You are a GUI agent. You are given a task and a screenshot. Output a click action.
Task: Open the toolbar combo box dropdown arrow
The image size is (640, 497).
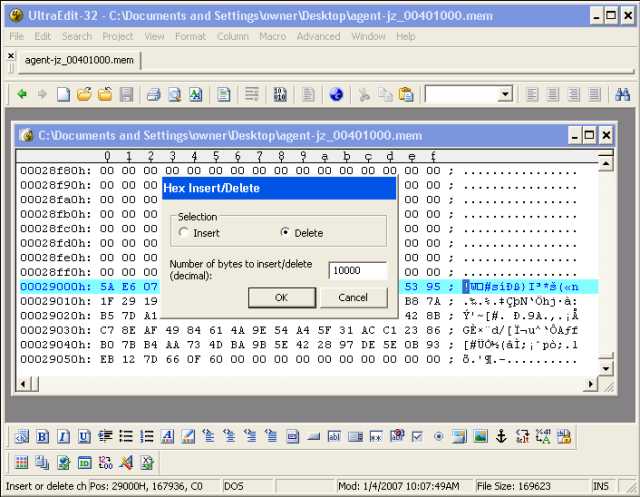(505, 94)
